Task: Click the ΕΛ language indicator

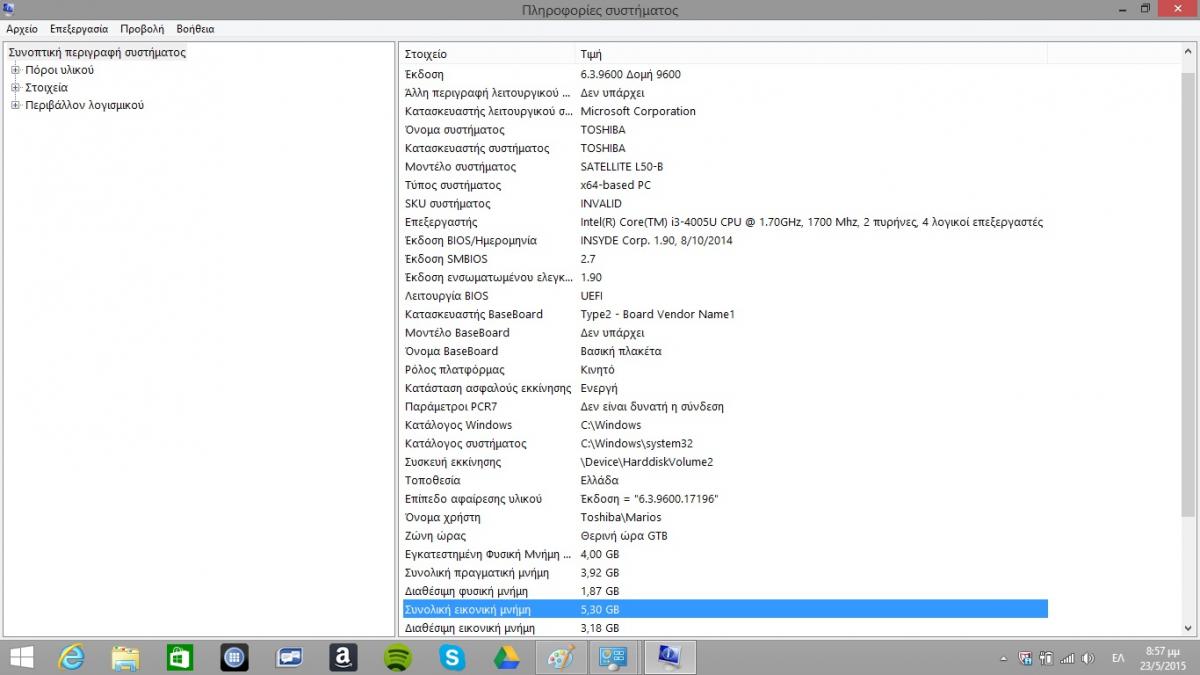Action: click(1119, 658)
